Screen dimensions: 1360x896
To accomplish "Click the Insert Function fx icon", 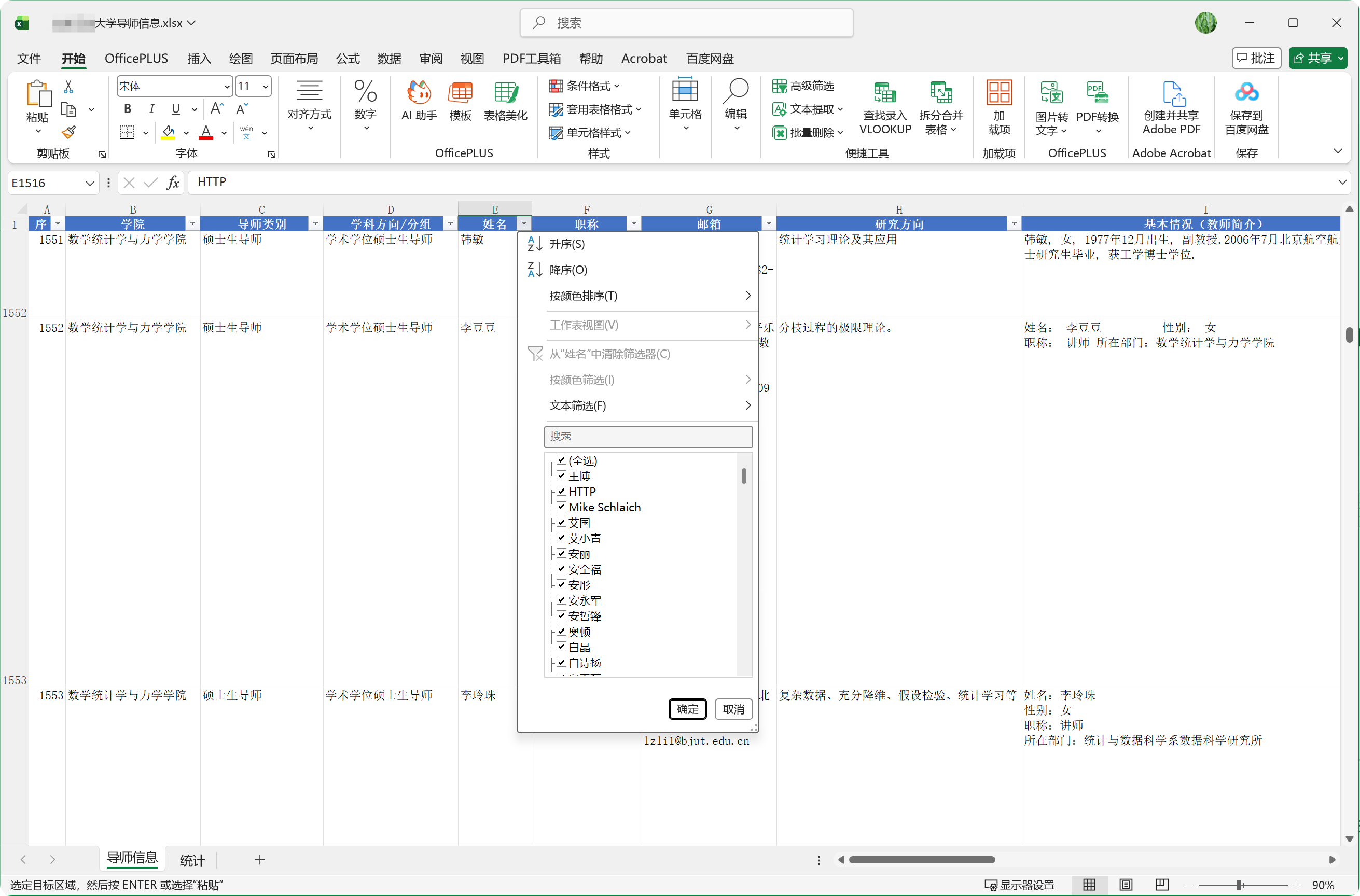I will [173, 183].
